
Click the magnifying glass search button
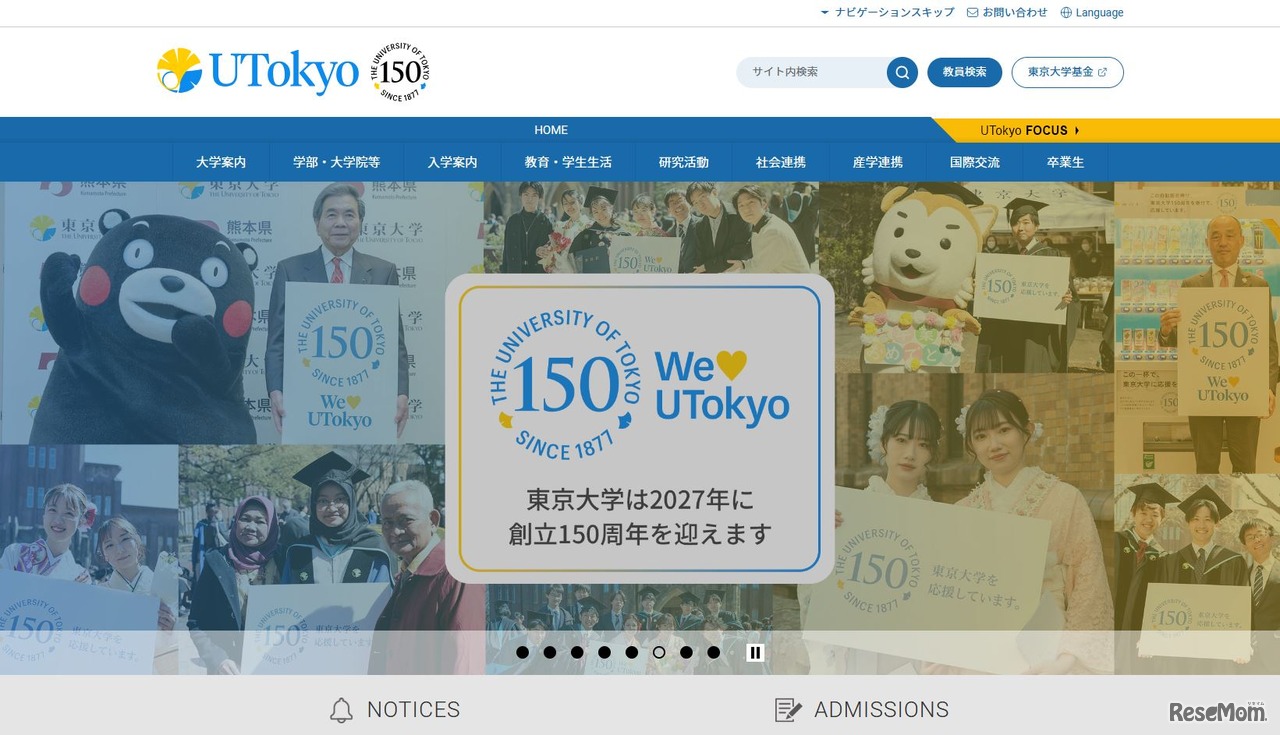pos(902,72)
